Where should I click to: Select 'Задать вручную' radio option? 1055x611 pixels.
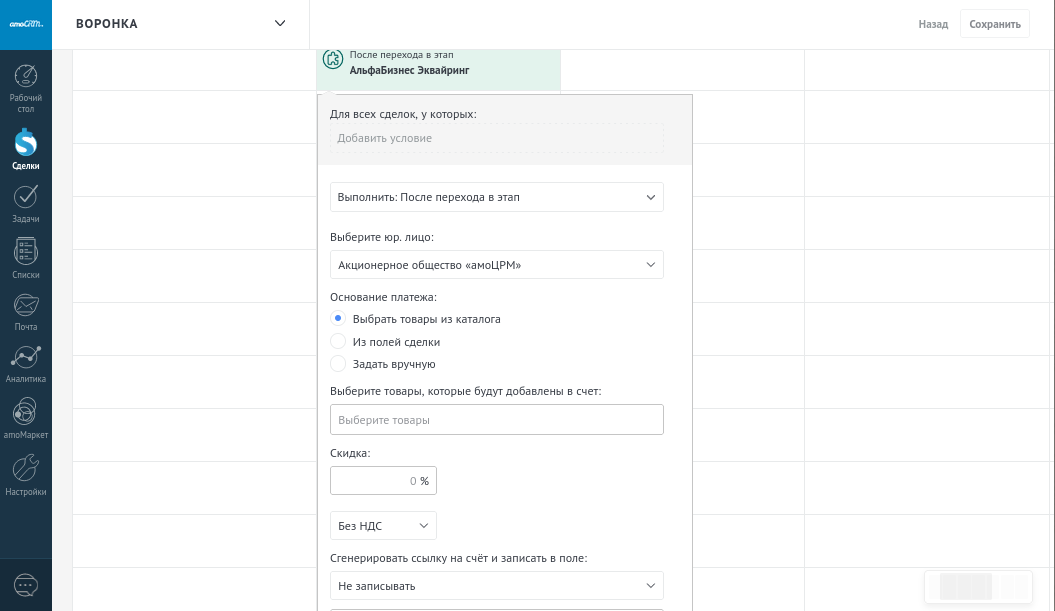(x=338, y=364)
